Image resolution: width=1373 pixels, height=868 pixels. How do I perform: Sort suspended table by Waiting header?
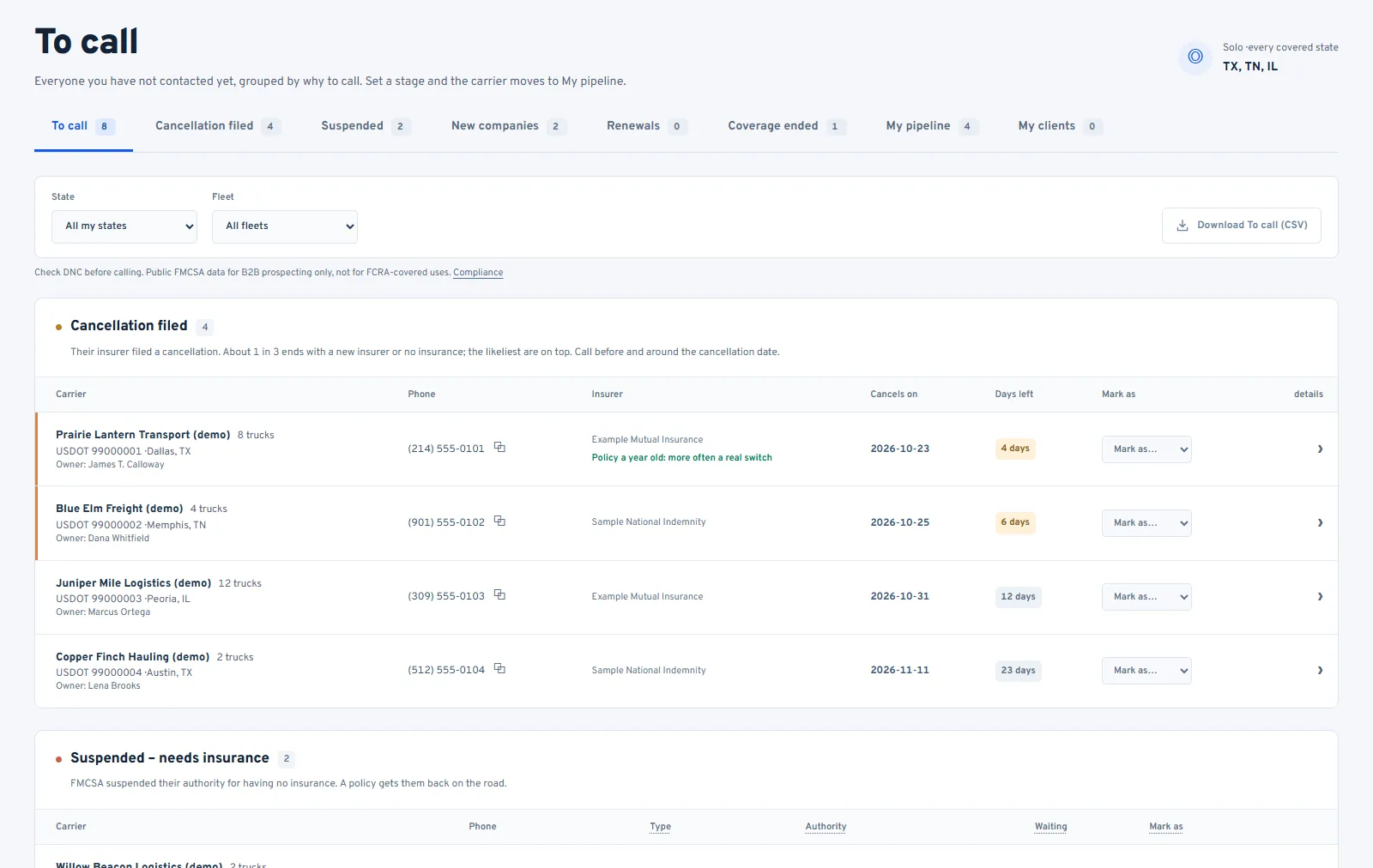1050,827
